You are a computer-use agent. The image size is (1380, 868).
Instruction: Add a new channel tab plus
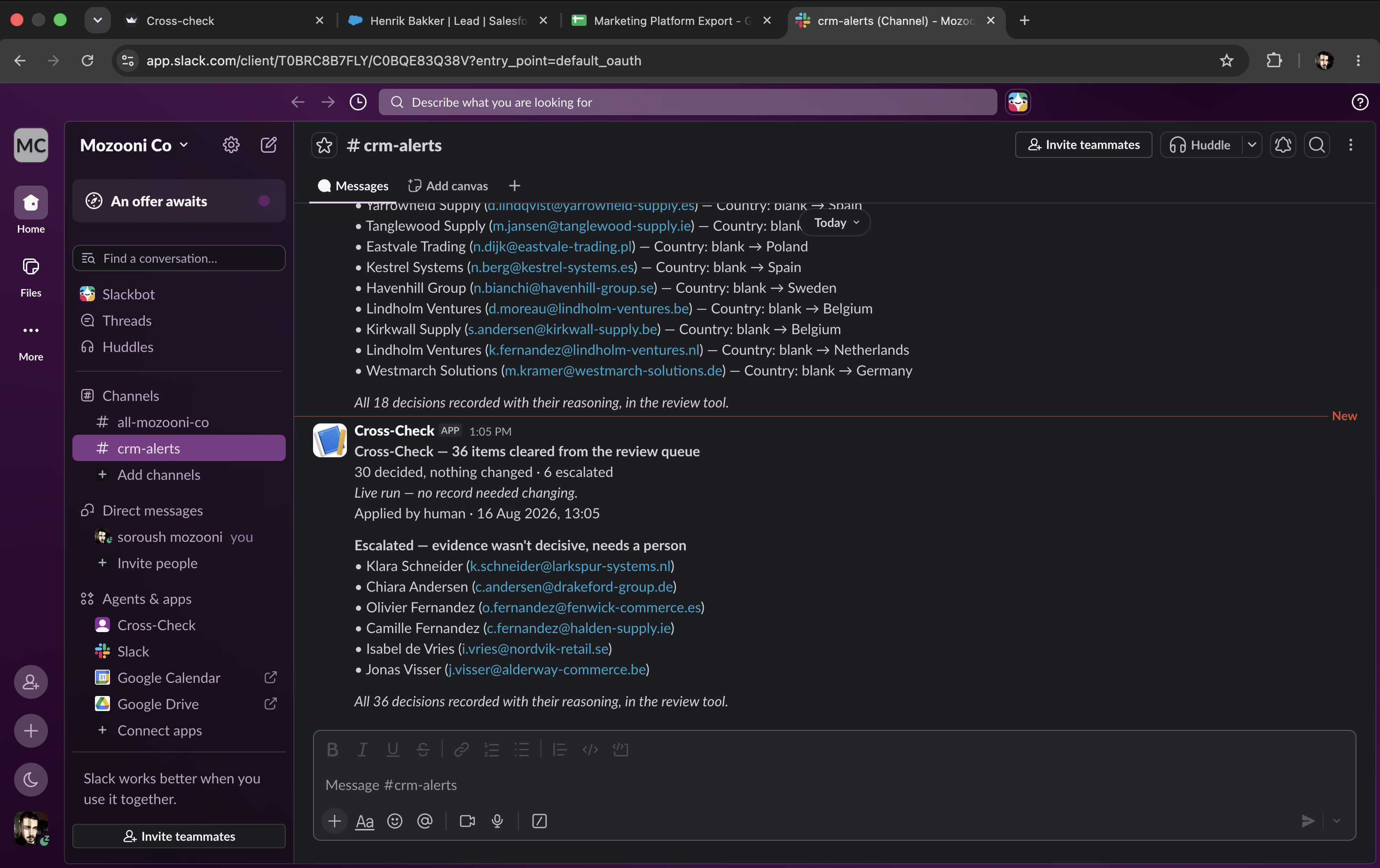514,186
